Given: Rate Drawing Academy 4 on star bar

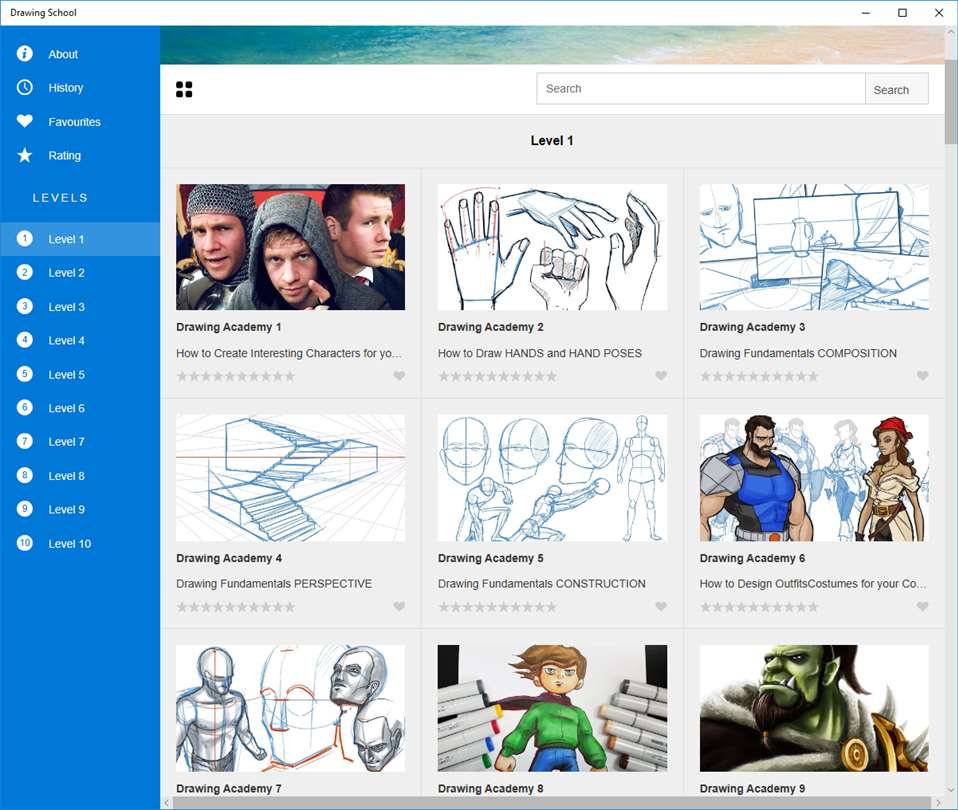Looking at the screenshot, I should [x=236, y=607].
